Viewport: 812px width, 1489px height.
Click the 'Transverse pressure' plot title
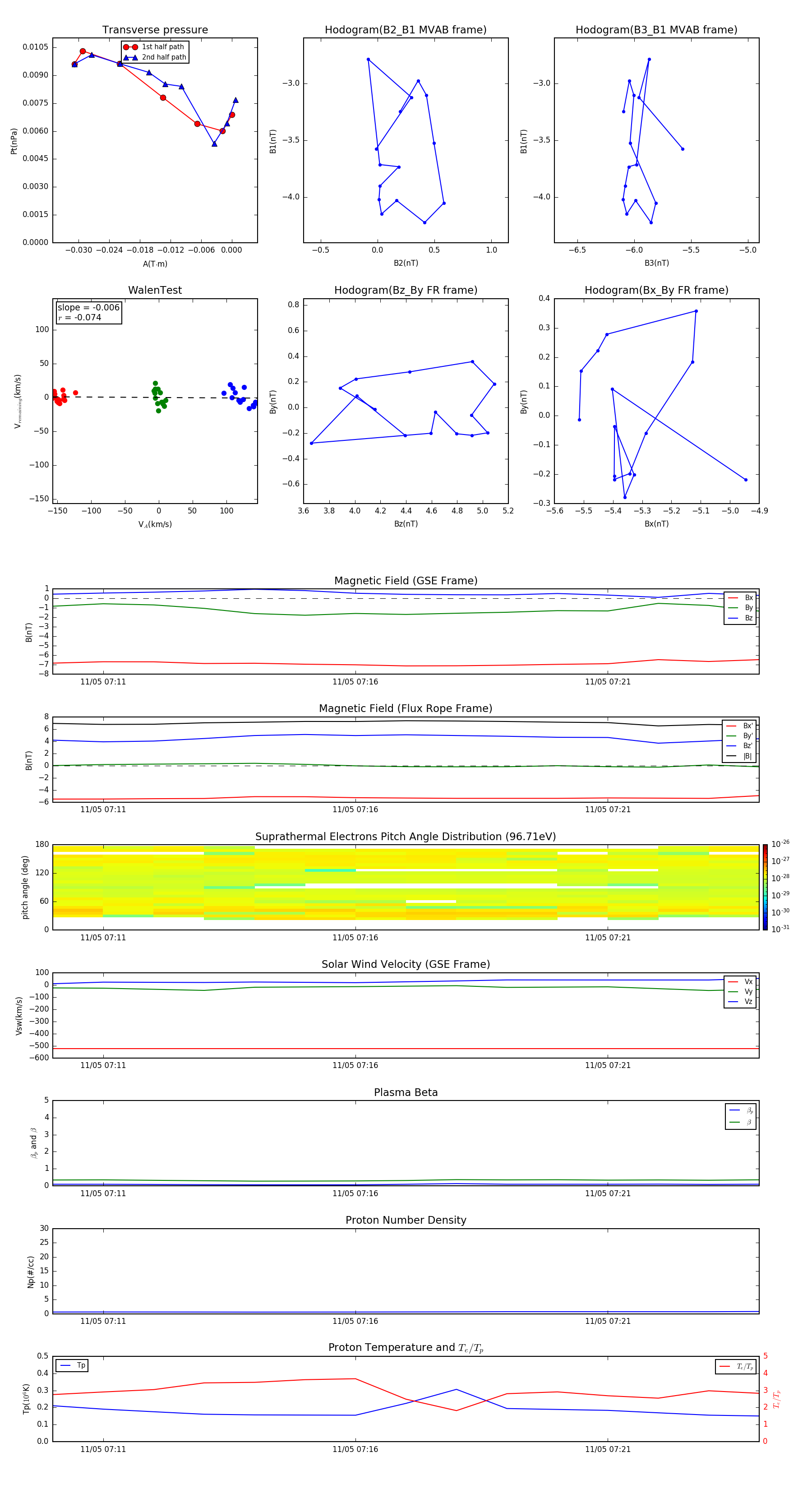click(155, 30)
